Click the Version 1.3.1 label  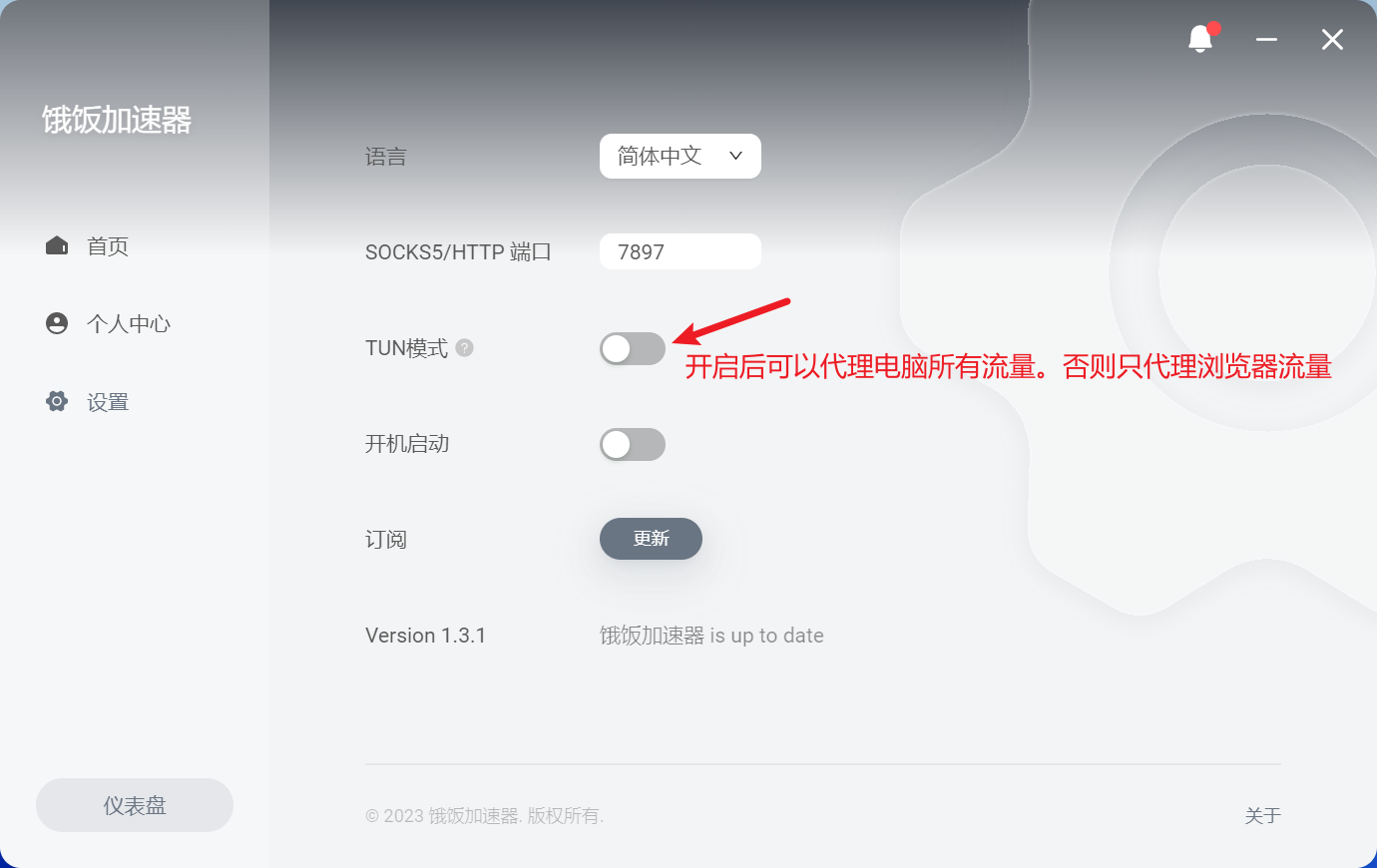click(425, 636)
